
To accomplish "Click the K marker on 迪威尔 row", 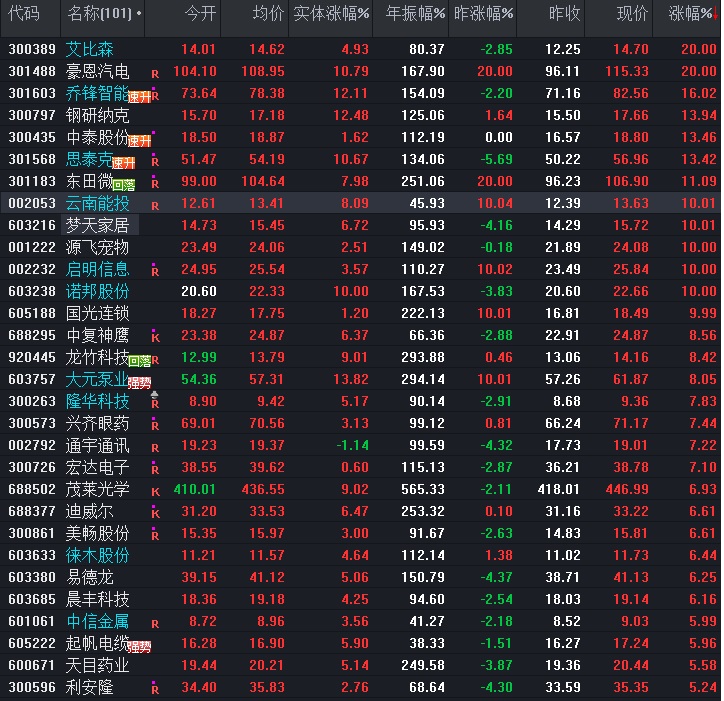I will (155, 513).
